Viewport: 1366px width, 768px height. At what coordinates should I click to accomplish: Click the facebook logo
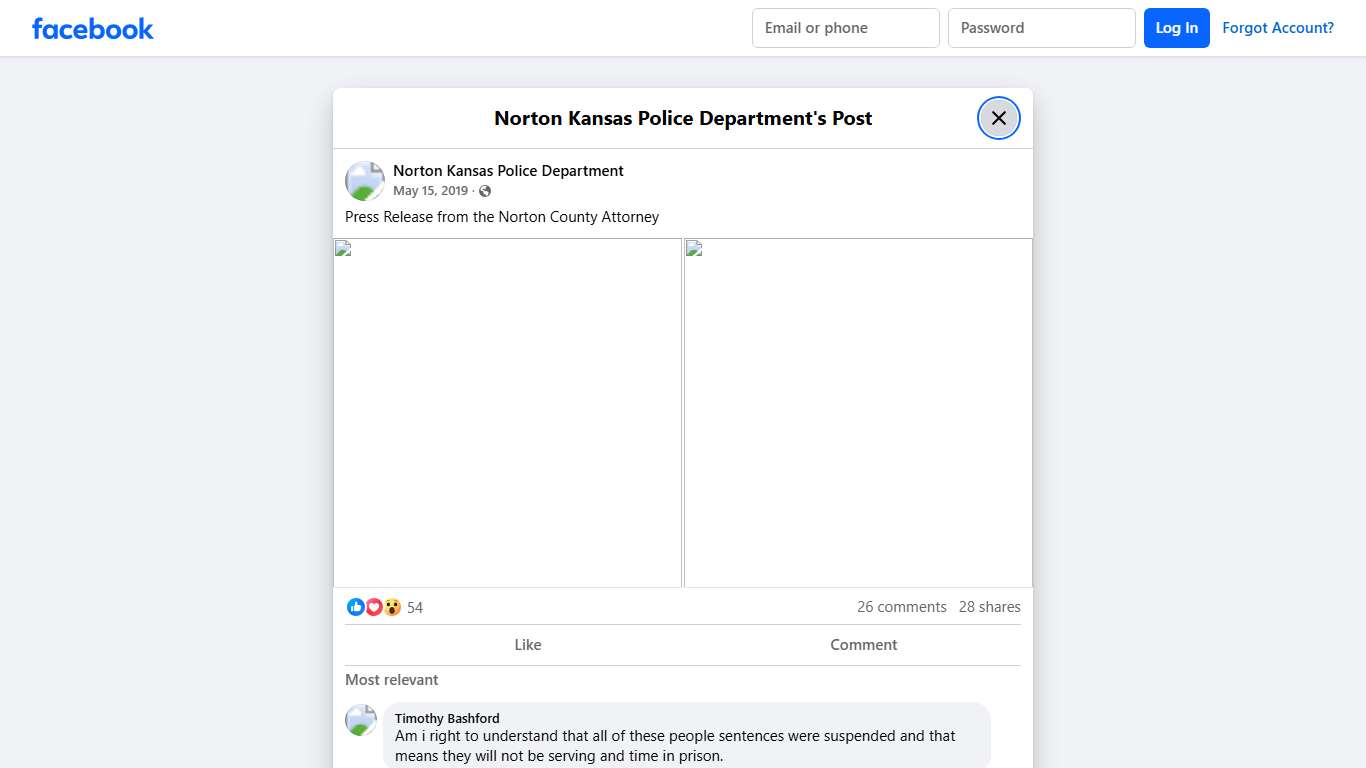(x=92, y=28)
